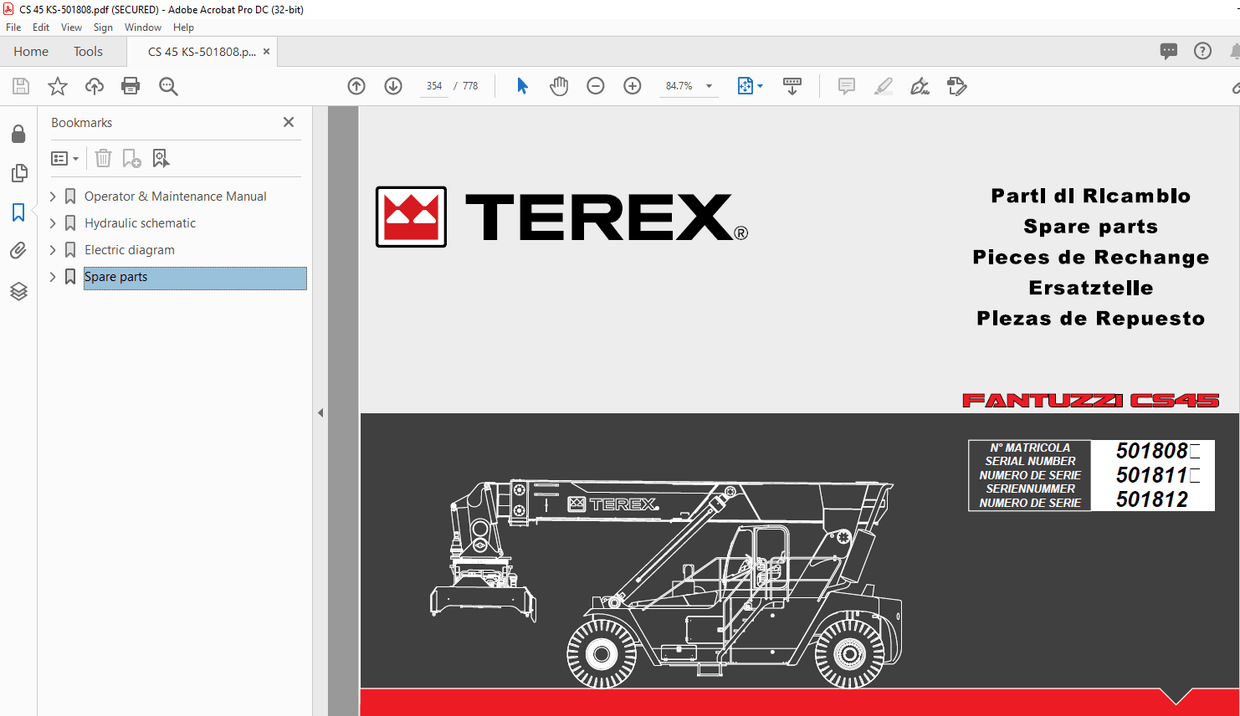Expand the Hydraulic schematic bookmark
The width and height of the screenshot is (1240, 716).
(52, 222)
